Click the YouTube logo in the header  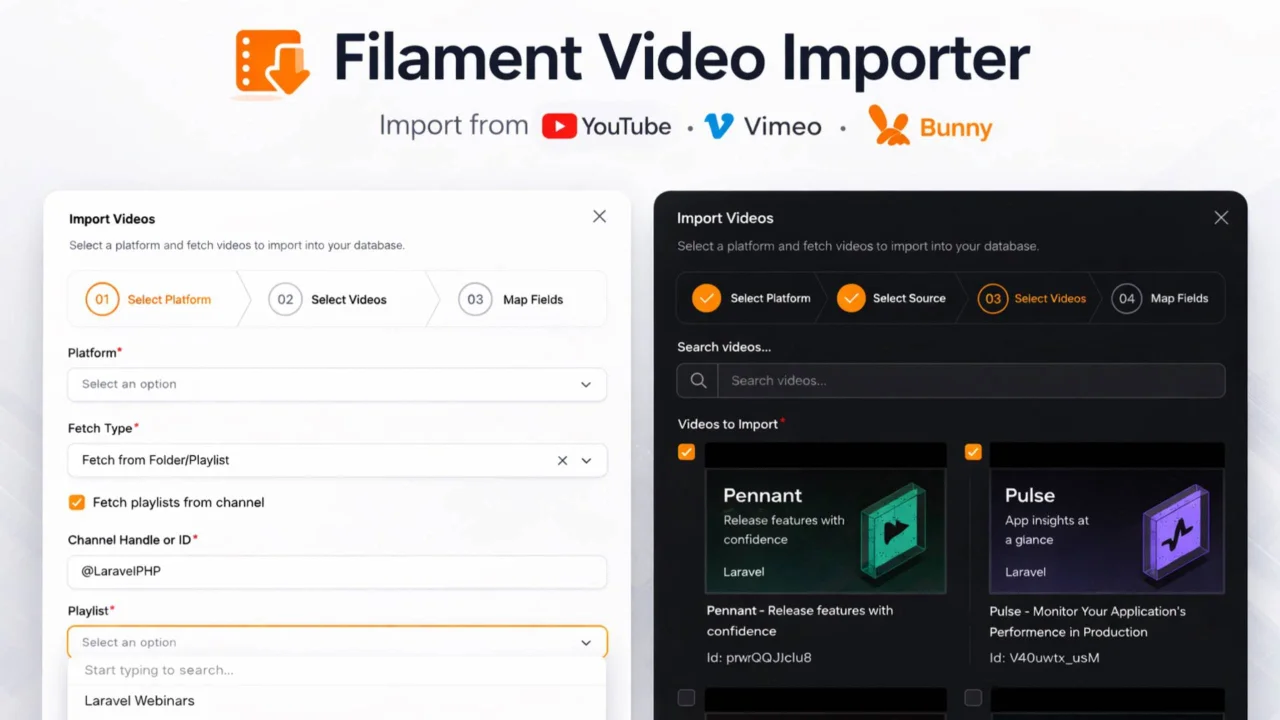(x=606, y=127)
